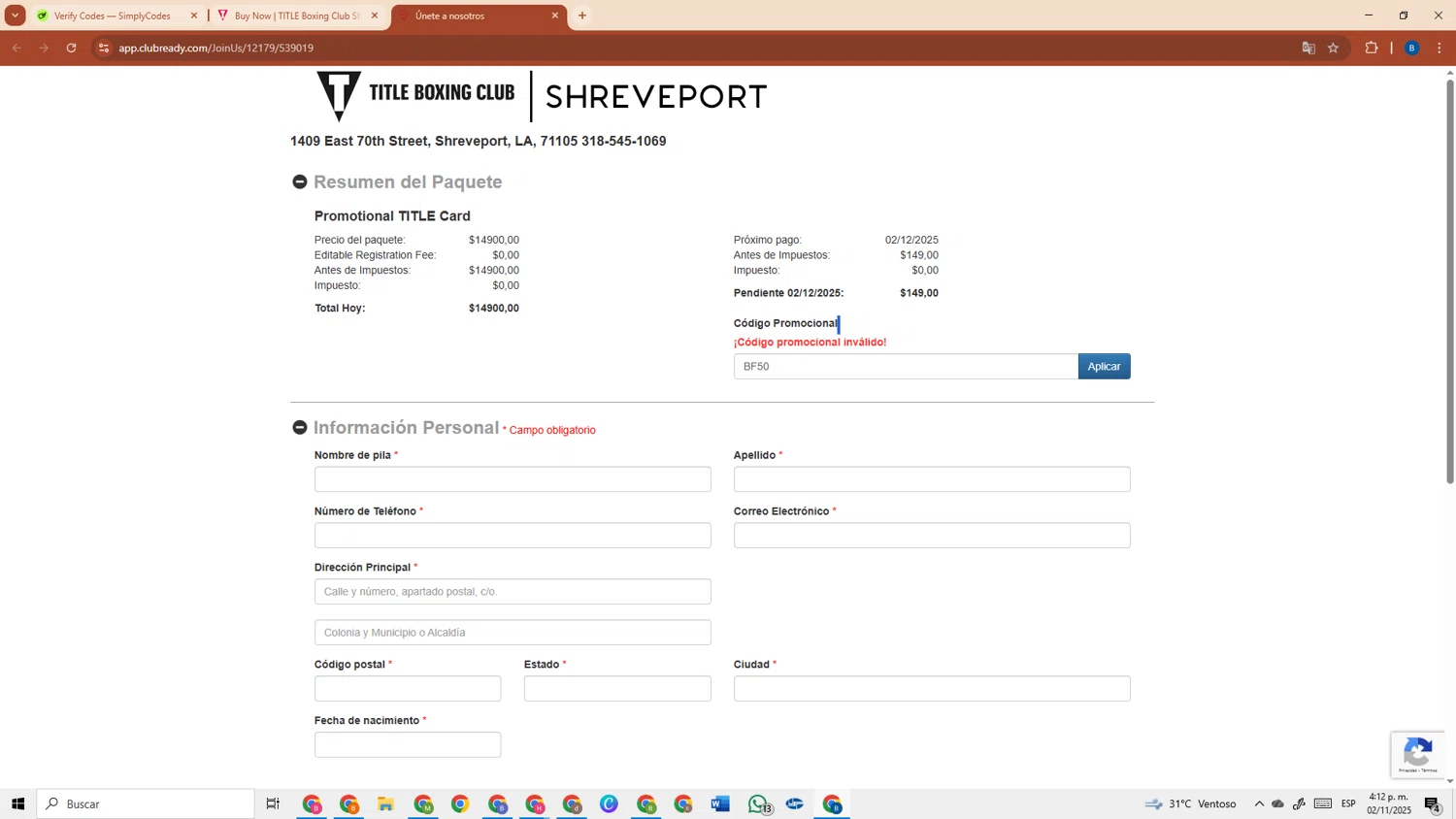1456x819 pixels.
Task: Open the notification center icon
Action: point(1433,803)
